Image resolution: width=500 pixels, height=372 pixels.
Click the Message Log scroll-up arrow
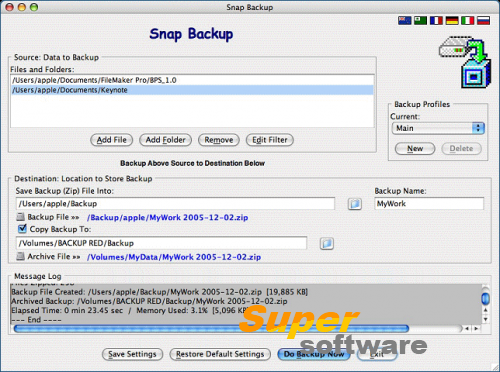(x=486, y=310)
